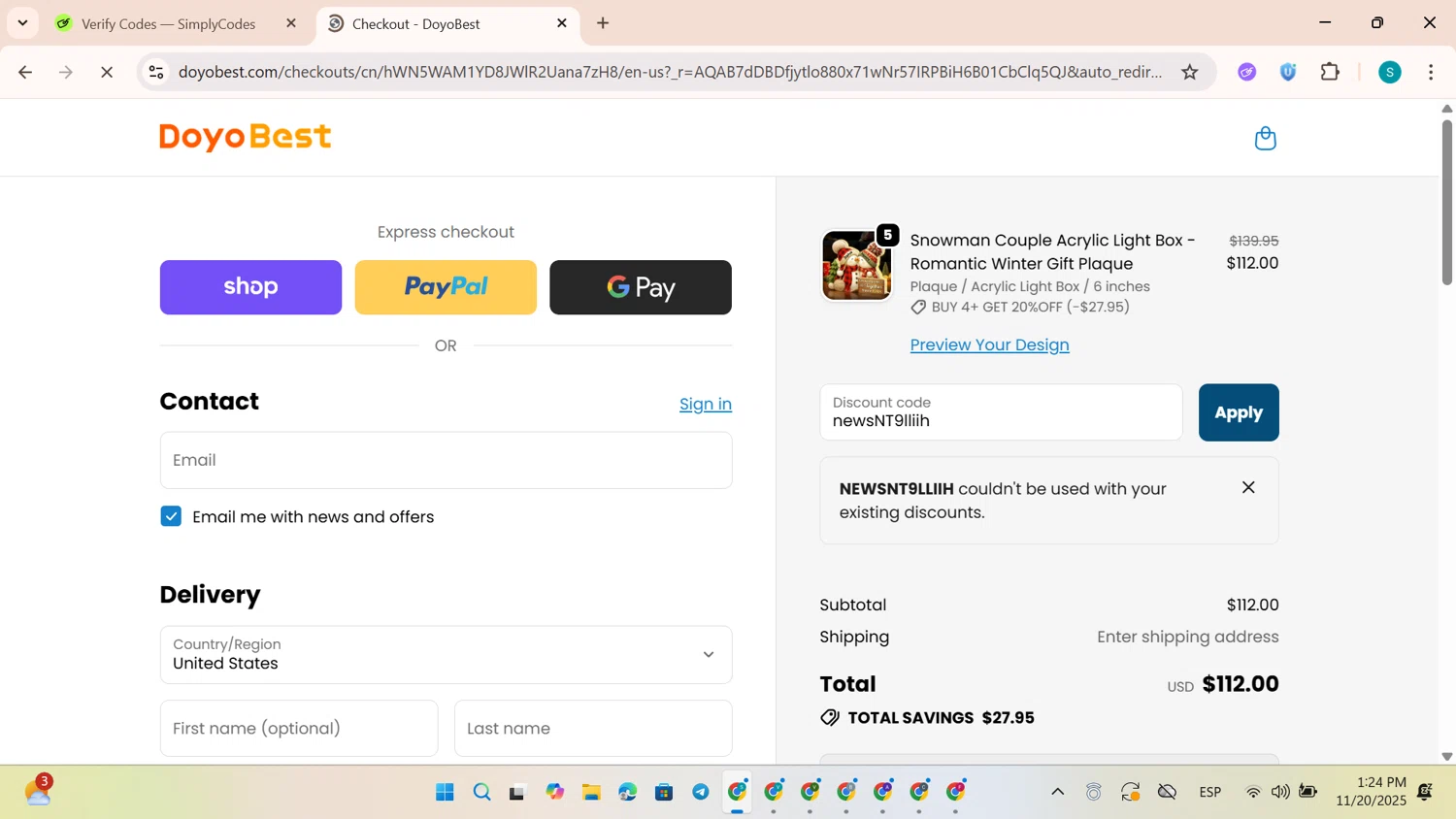Pay with Google Pay button
Image resolution: width=1456 pixels, height=819 pixels.
tap(641, 287)
